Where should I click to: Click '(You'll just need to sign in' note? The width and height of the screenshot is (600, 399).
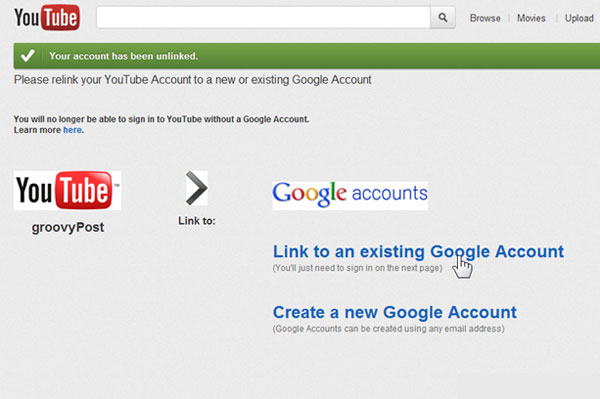357,268
